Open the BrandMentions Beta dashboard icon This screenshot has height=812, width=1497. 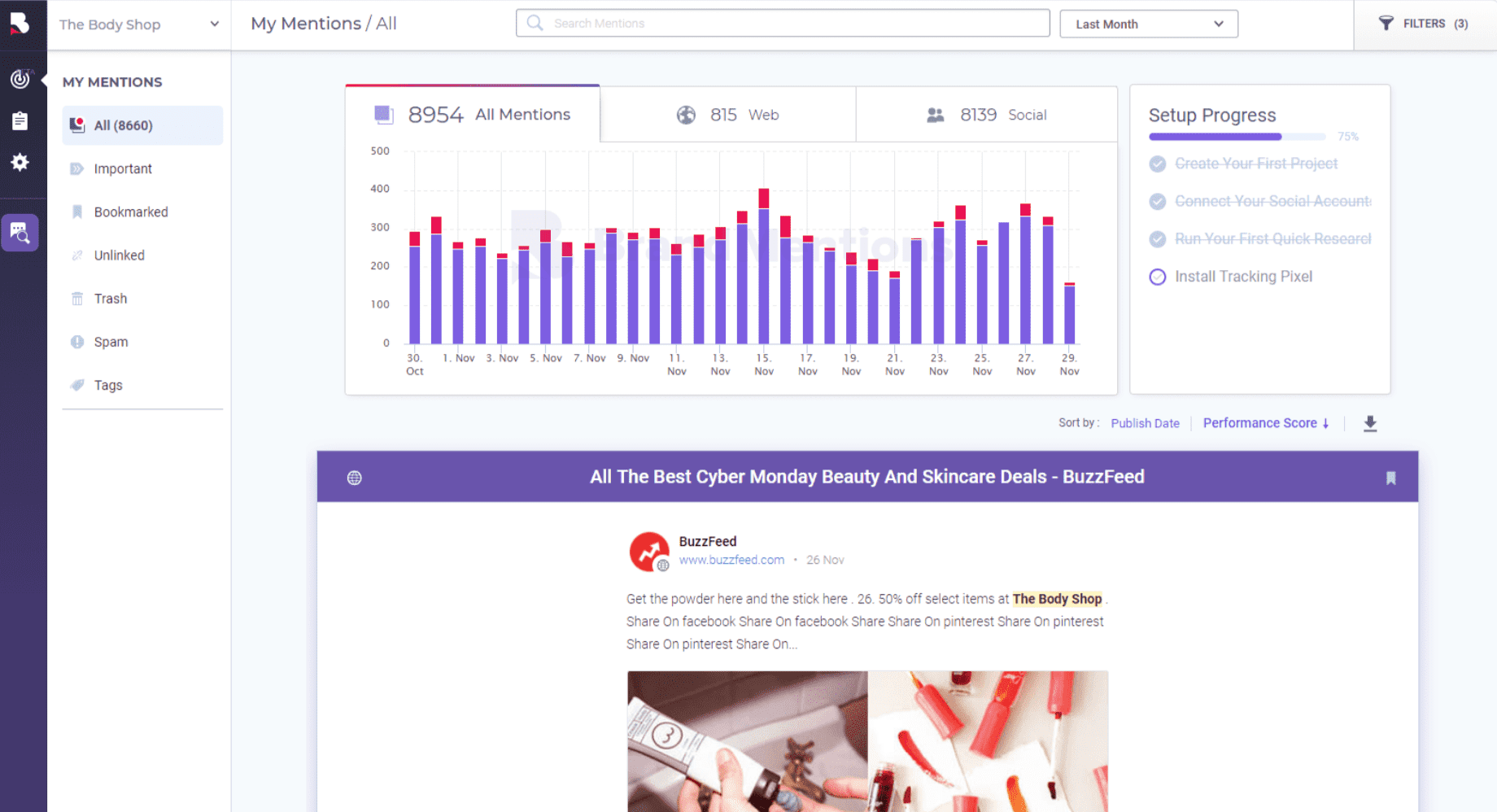coord(20,79)
